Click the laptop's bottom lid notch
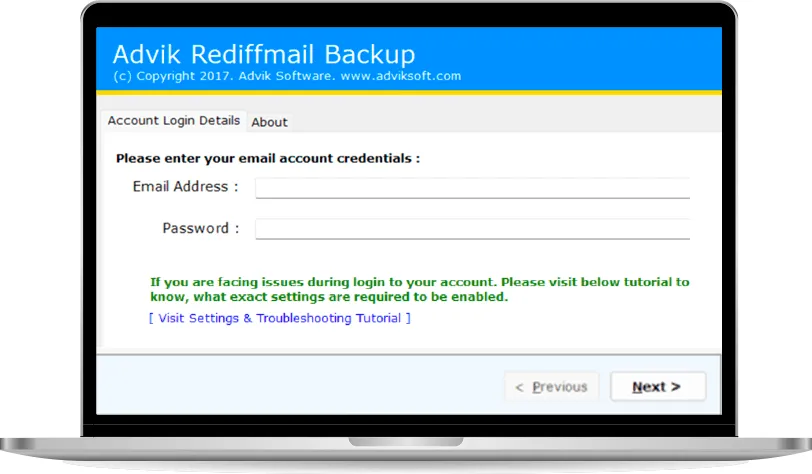 coord(406,441)
